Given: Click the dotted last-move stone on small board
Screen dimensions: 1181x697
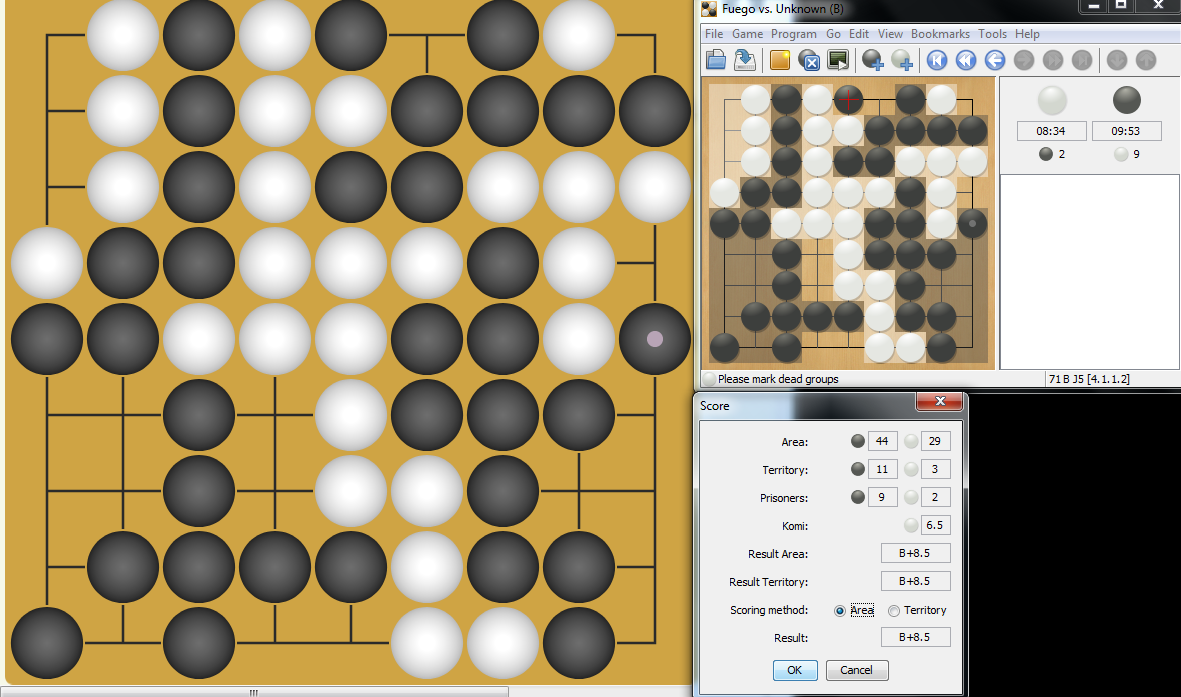Looking at the screenshot, I should point(972,224).
